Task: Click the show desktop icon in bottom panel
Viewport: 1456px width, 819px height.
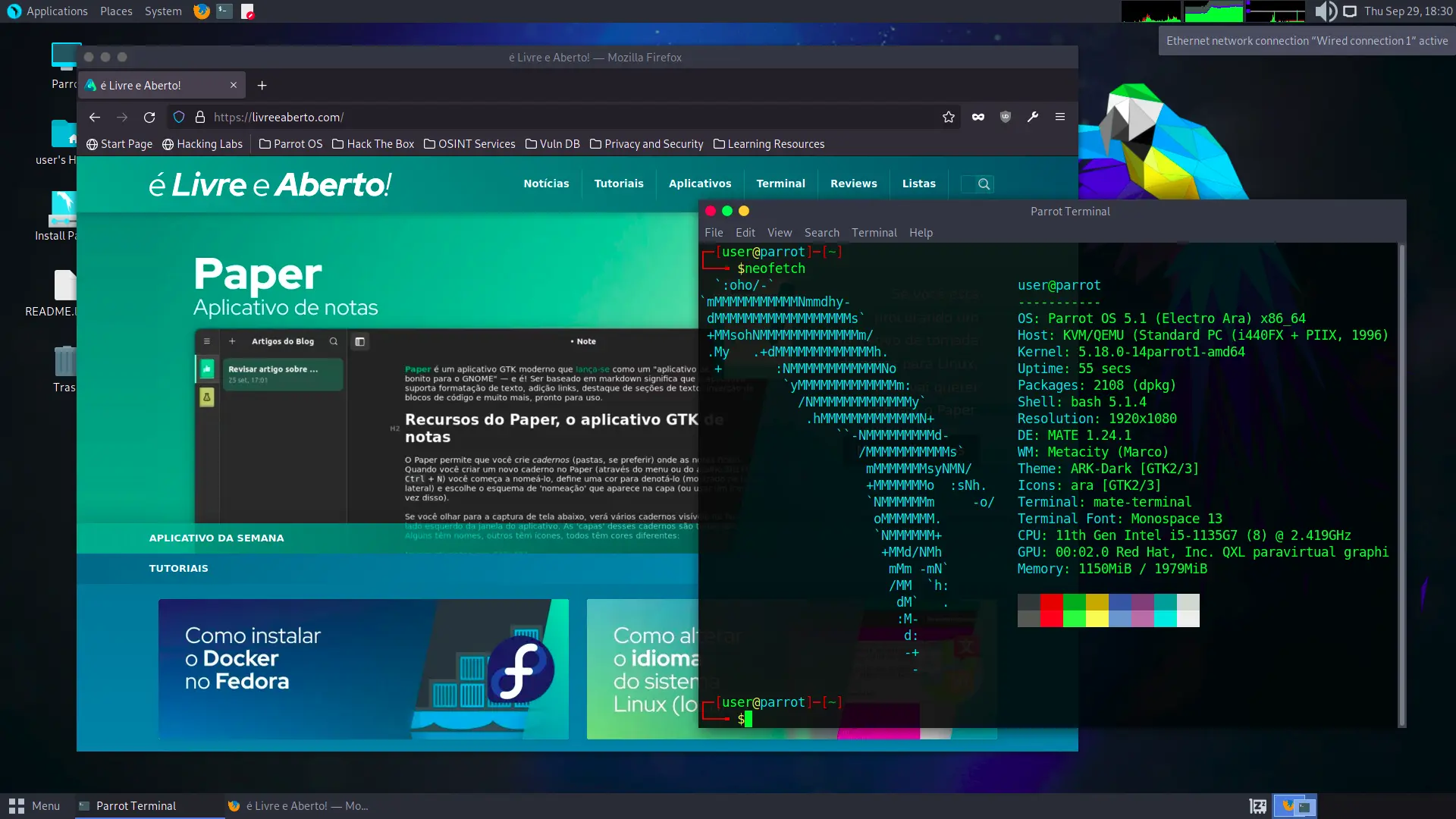Action: coord(1258,806)
